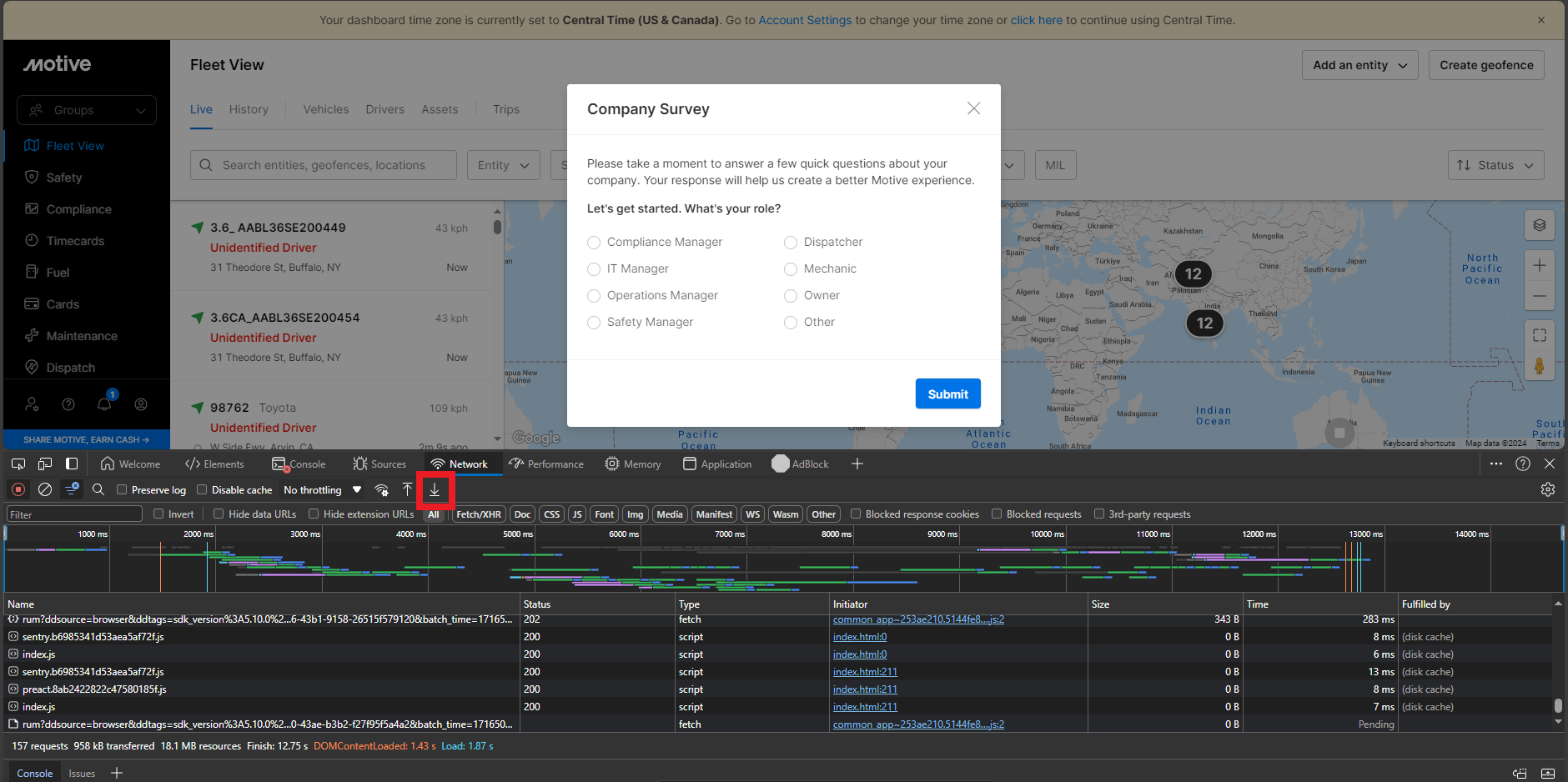Open the Application tab
Image resolution: width=1568 pixels, height=782 pixels.
[717, 464]
